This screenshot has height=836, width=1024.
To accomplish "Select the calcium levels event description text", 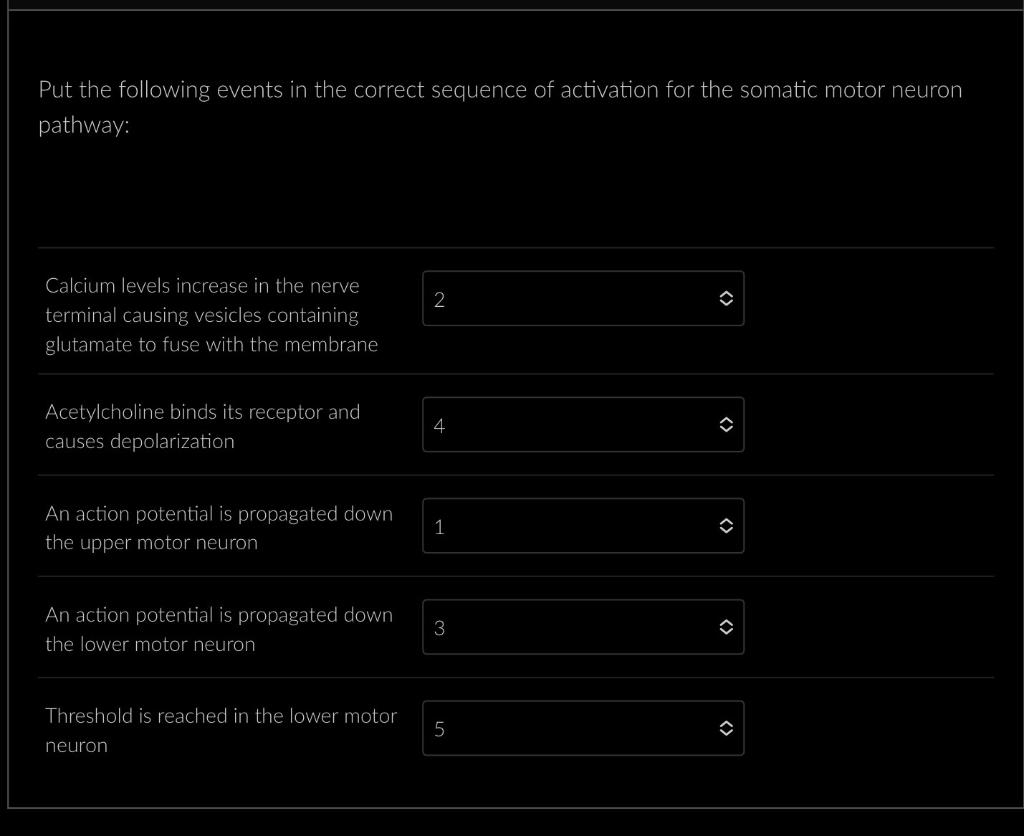I will coord(211,314).
